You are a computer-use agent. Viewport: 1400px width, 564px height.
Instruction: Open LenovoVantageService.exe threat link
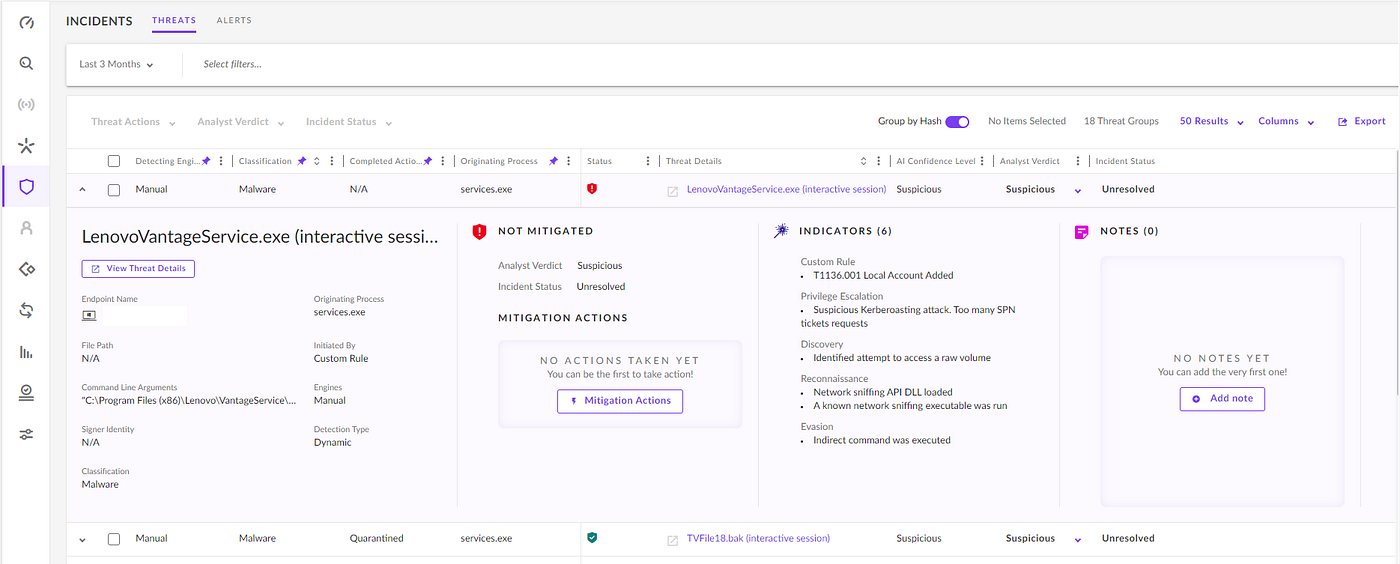click(x=786, y=189)
